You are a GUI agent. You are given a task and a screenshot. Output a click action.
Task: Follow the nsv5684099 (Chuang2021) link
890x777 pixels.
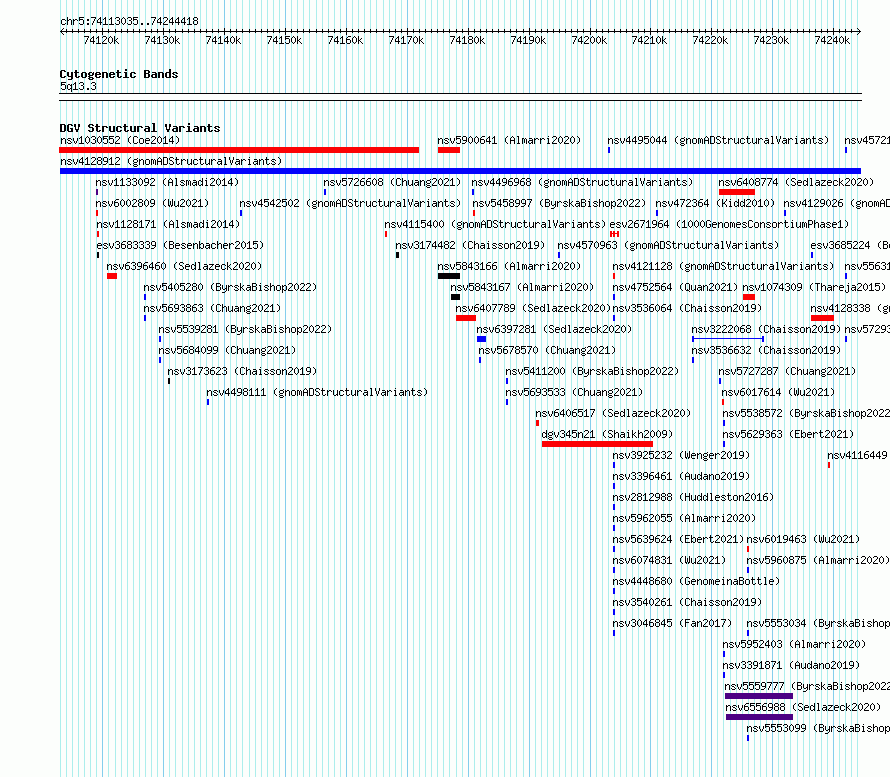(227, 350)
